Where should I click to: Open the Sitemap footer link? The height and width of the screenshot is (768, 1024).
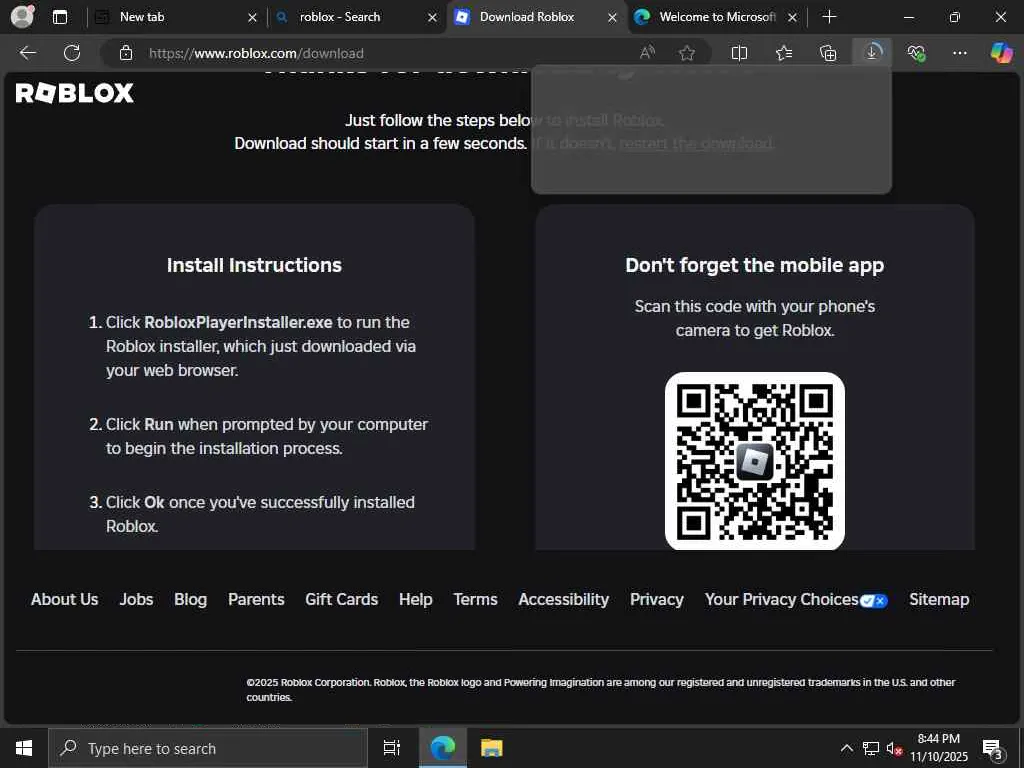pyautogui.click(x=939, y=600)
